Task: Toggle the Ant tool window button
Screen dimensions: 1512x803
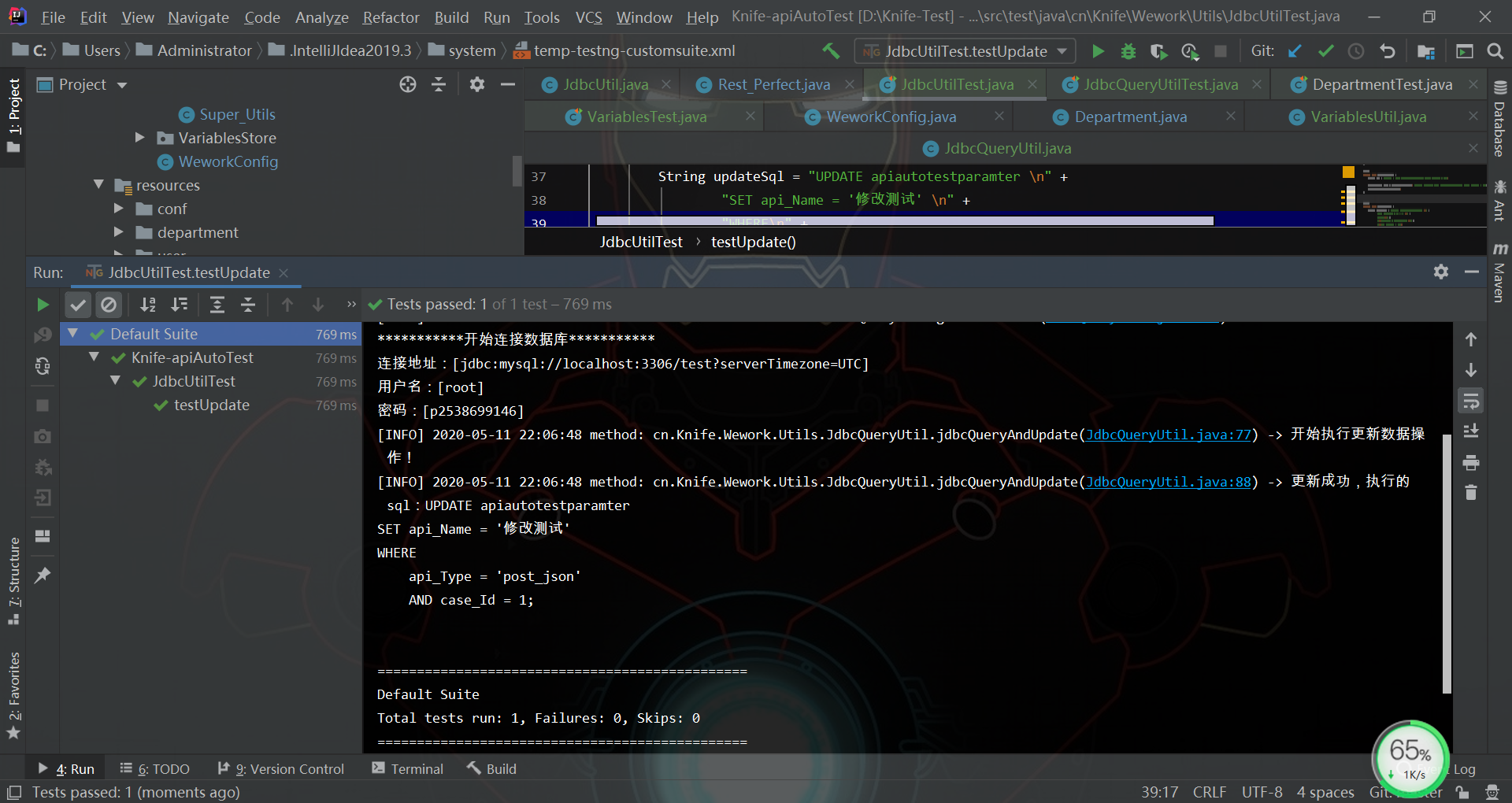Action: click(x=1499, y=201)
